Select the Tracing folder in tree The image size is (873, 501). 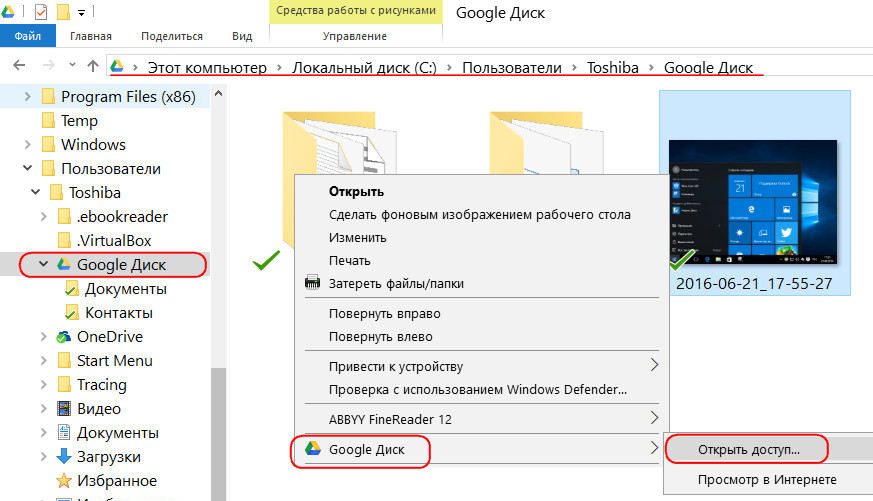[x=102, y=385]
